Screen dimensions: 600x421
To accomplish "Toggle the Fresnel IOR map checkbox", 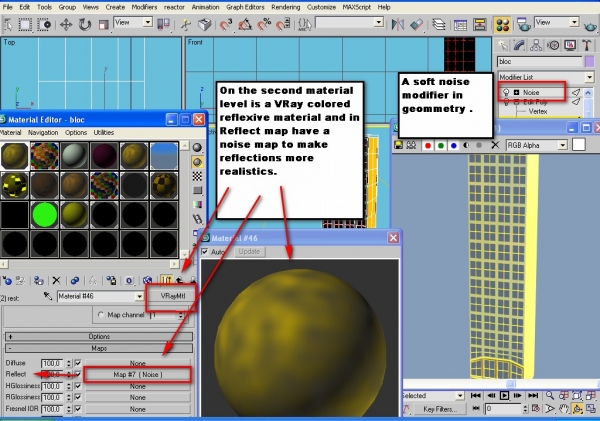I will 78,409.
